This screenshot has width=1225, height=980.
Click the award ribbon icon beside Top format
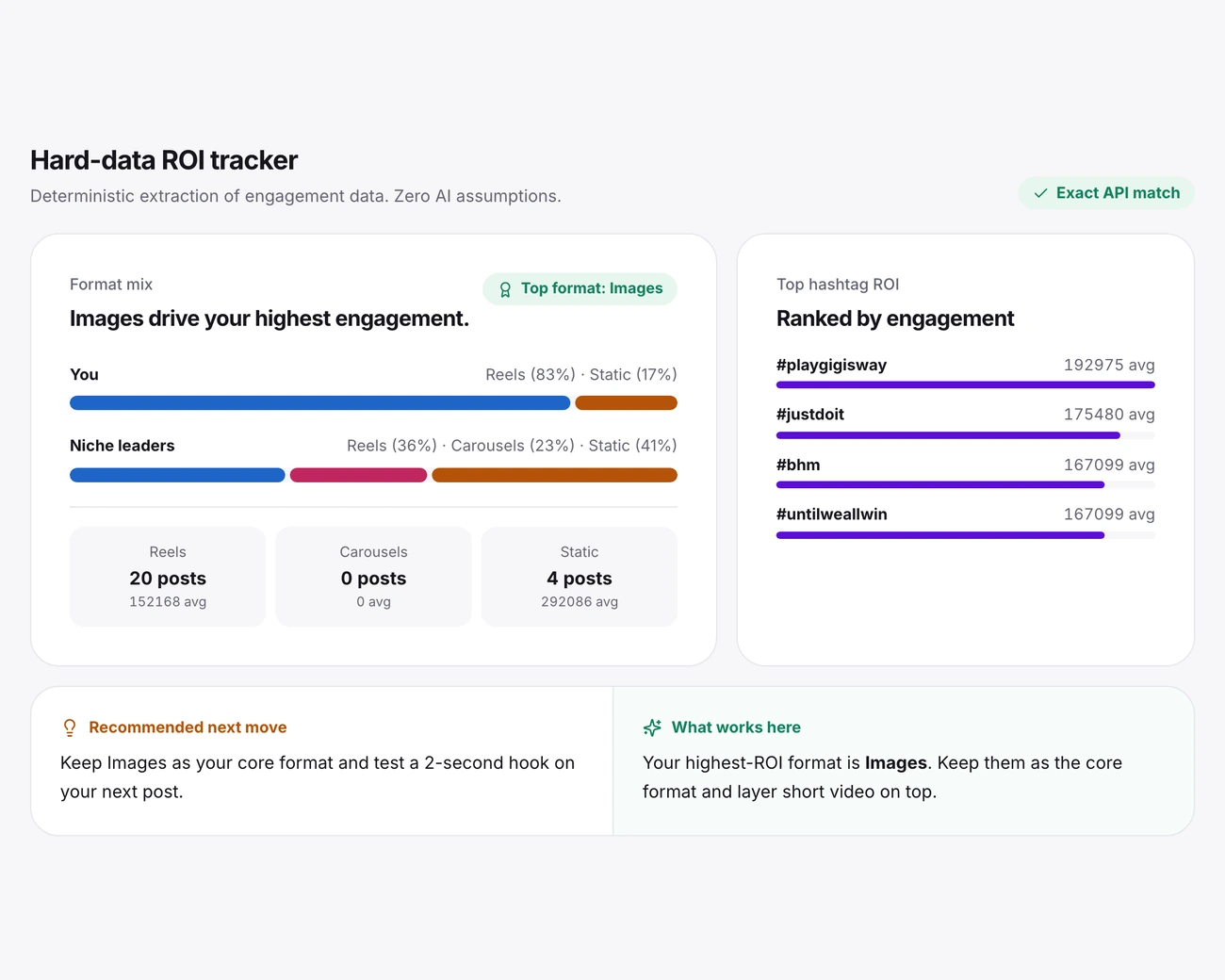click(505, 289)
